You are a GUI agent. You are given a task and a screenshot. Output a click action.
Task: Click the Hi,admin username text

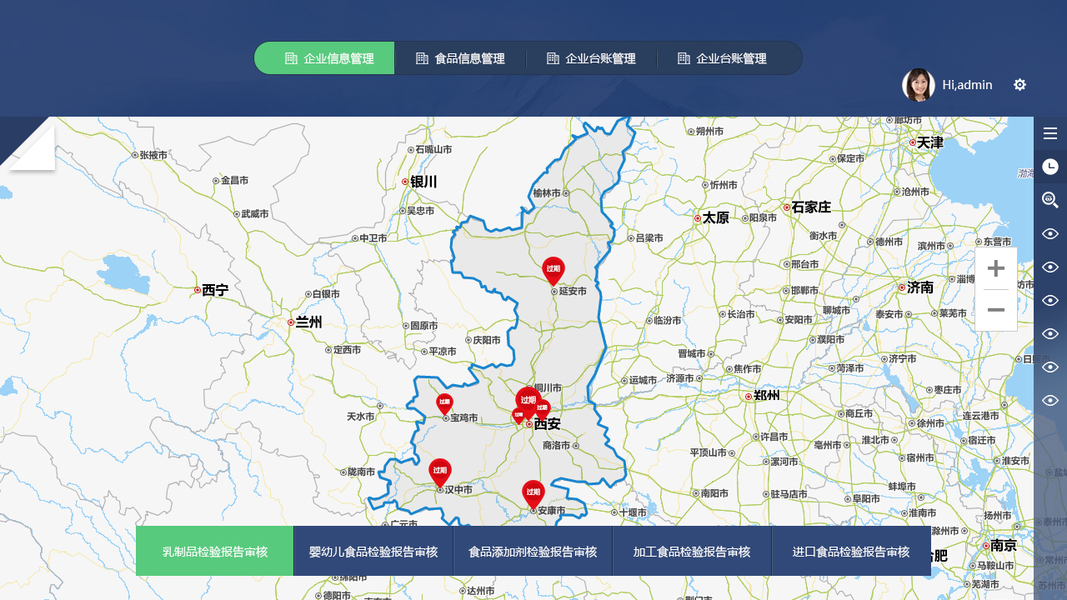point(967,85)
